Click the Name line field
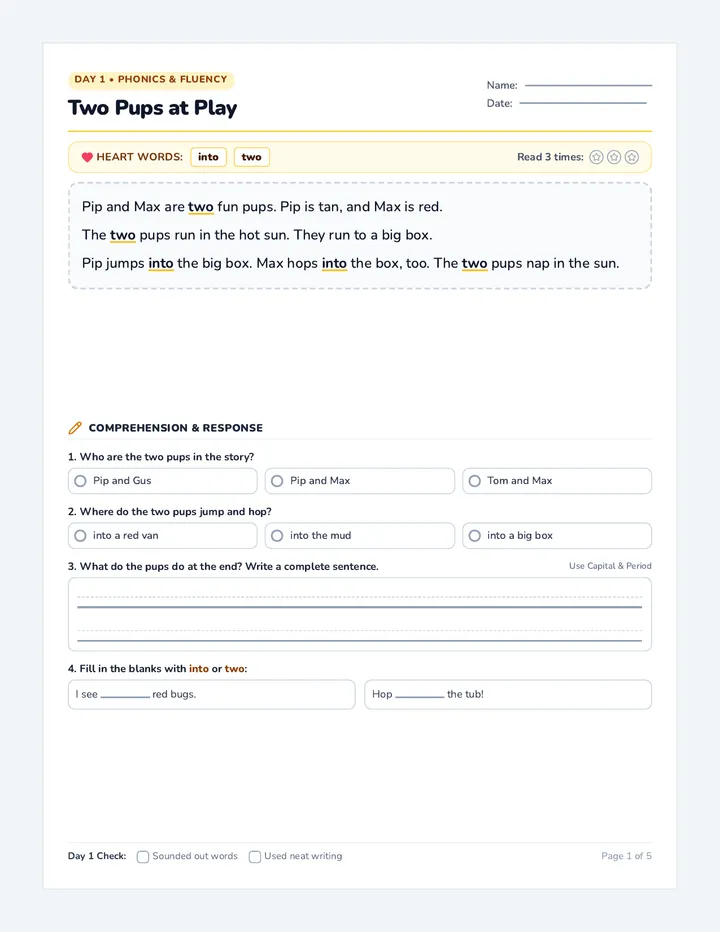The width and height of the screenshot is (720, 932). point(588,85)
